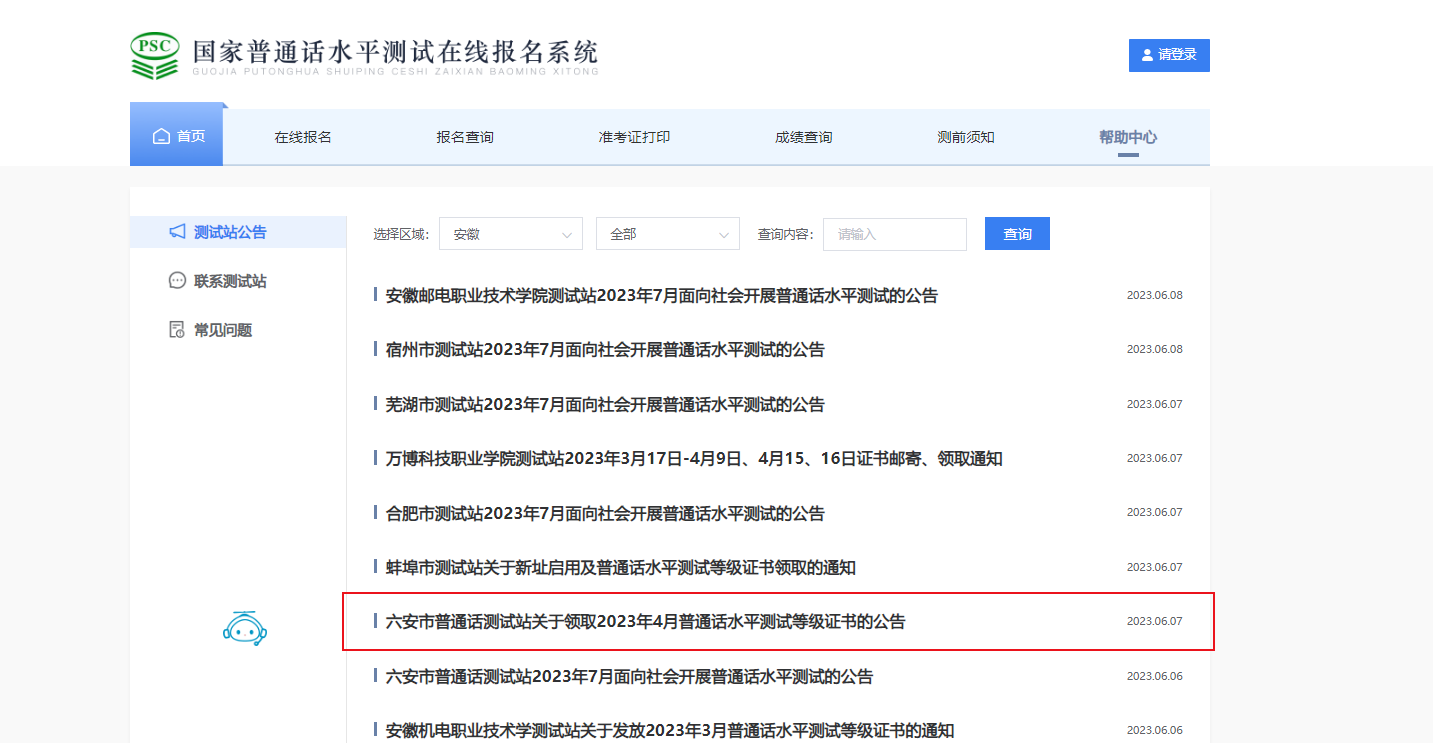Go to the 成绩查询 tab
The image size is (1433, 743).
pos(803,137)
